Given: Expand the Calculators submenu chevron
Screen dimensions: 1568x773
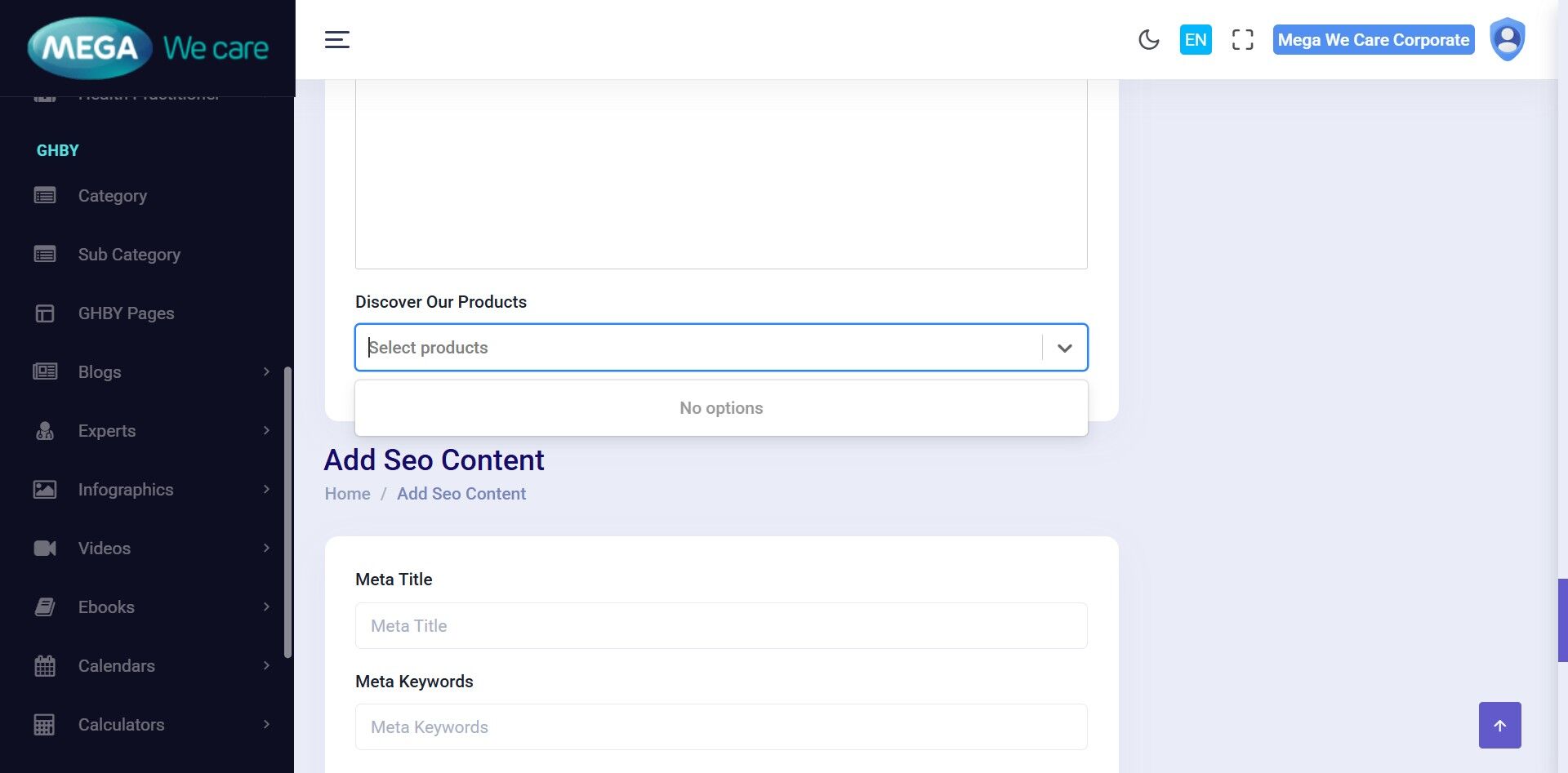Looking at the screenshot, I should coord(266,725).
